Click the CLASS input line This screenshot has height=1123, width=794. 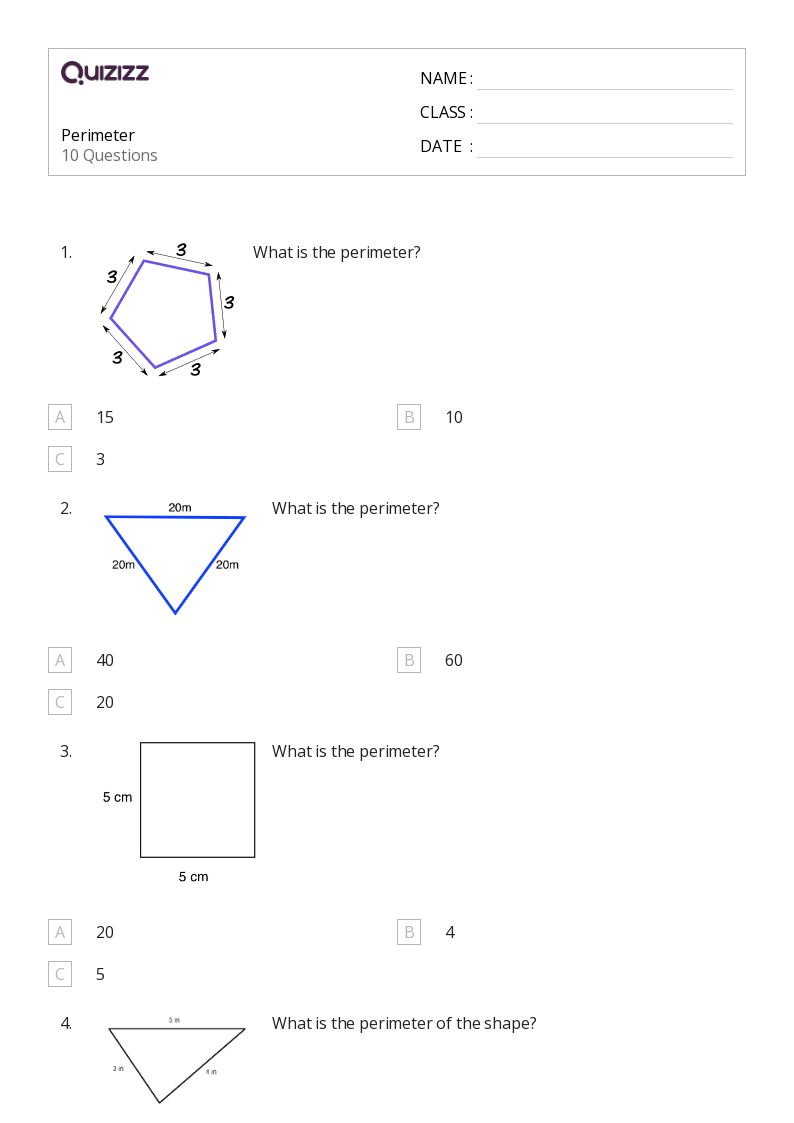605,112
